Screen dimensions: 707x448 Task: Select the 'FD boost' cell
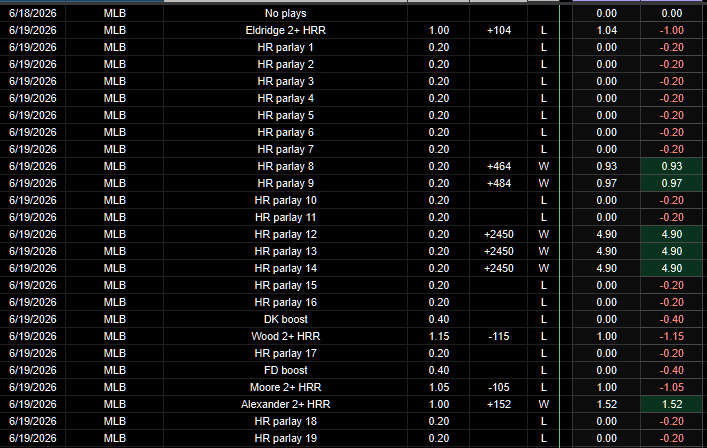pyautogui.click(x=285, y=370)
